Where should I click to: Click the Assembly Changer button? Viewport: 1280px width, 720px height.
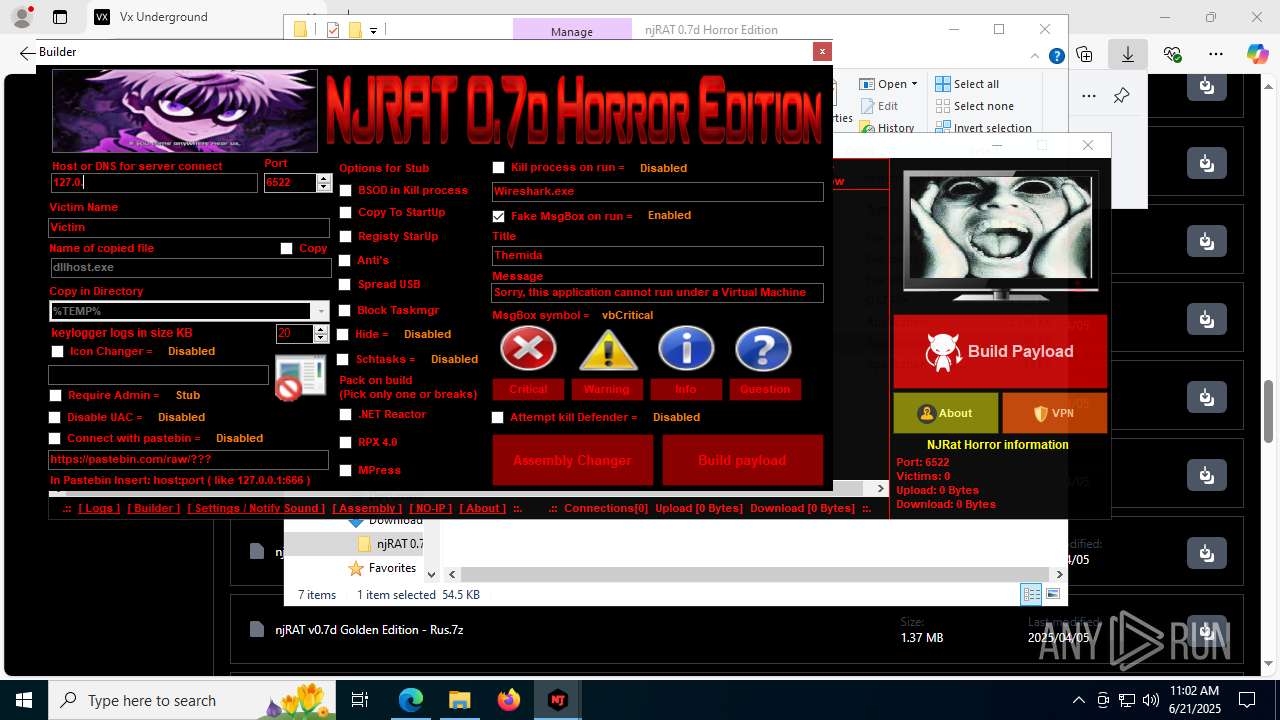coord(572,460)
